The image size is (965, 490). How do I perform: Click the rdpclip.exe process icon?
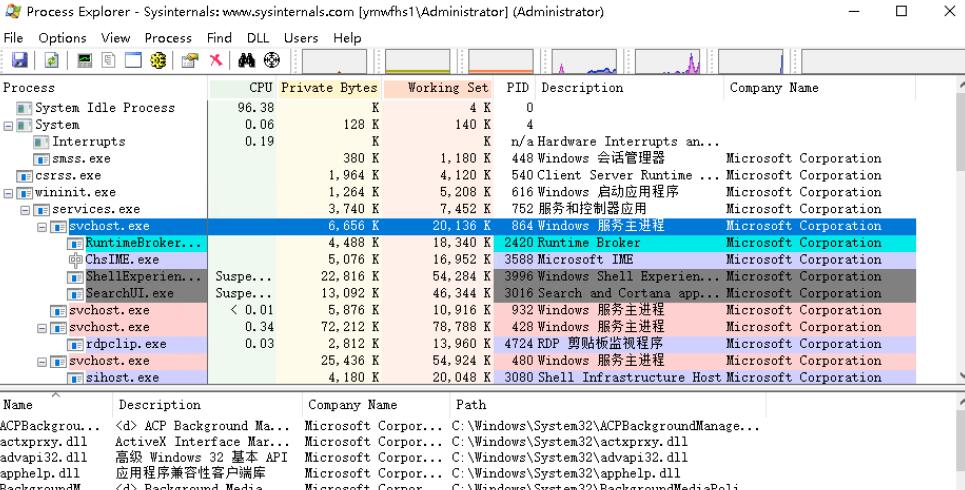pos(75,345)
